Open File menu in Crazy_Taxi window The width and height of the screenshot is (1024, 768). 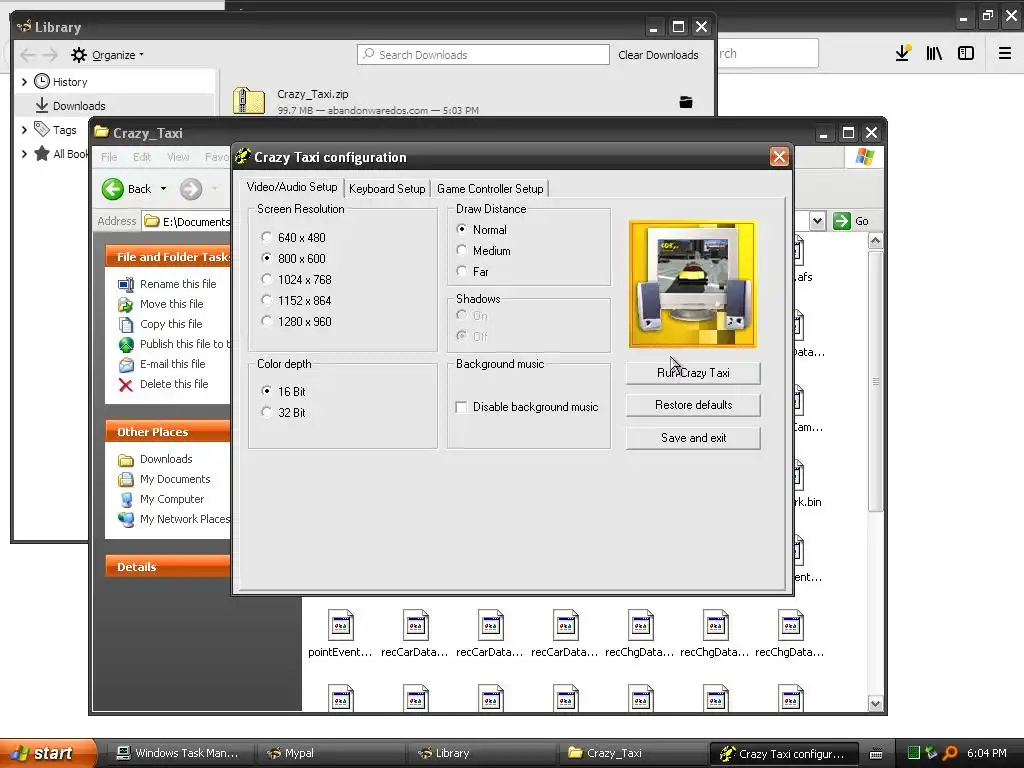click(x=109, y=157)
